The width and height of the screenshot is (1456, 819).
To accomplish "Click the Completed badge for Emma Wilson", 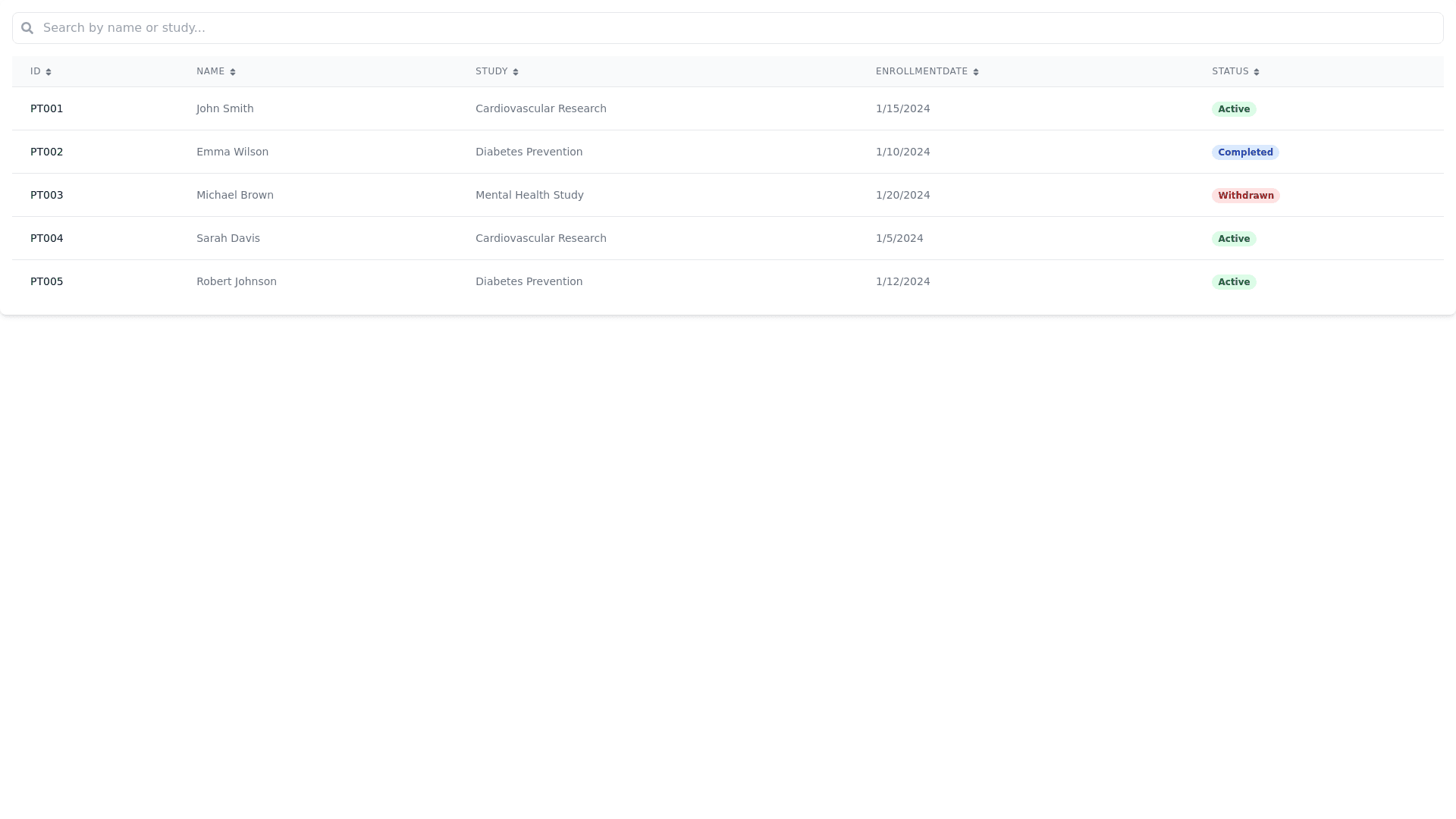I will coord(1245,152).
